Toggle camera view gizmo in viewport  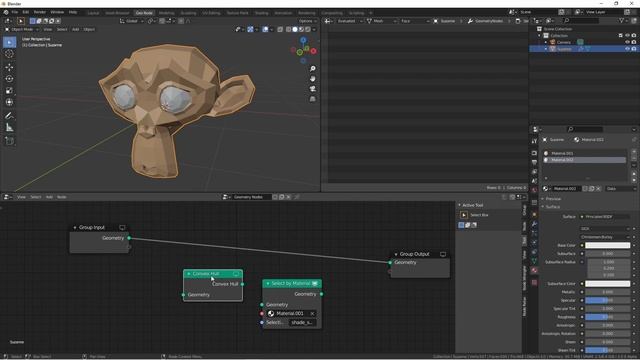(x=313, y=89)
